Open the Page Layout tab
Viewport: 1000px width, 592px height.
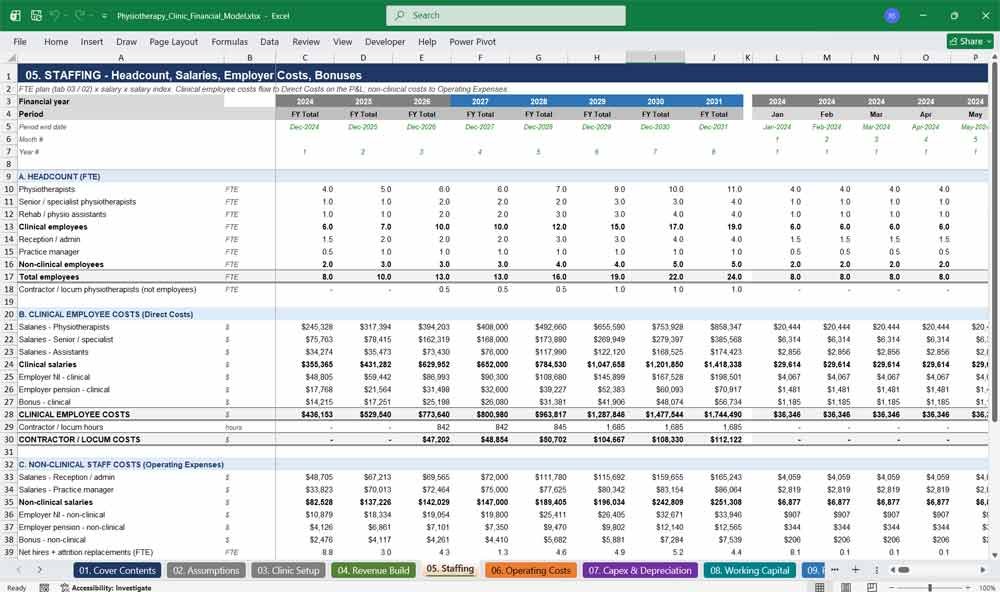click(173, 41)
